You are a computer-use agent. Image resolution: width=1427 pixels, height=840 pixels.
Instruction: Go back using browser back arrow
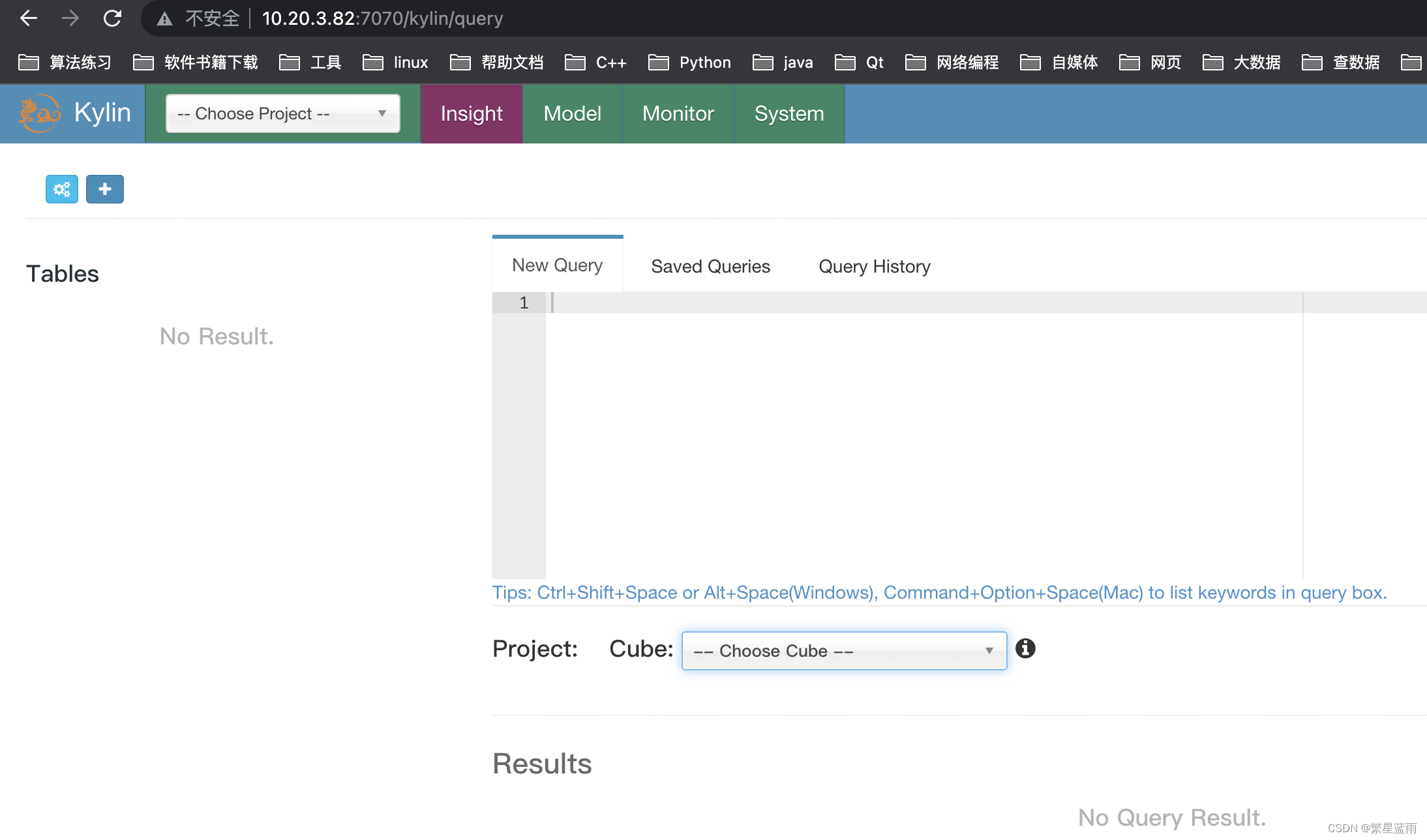29,18
